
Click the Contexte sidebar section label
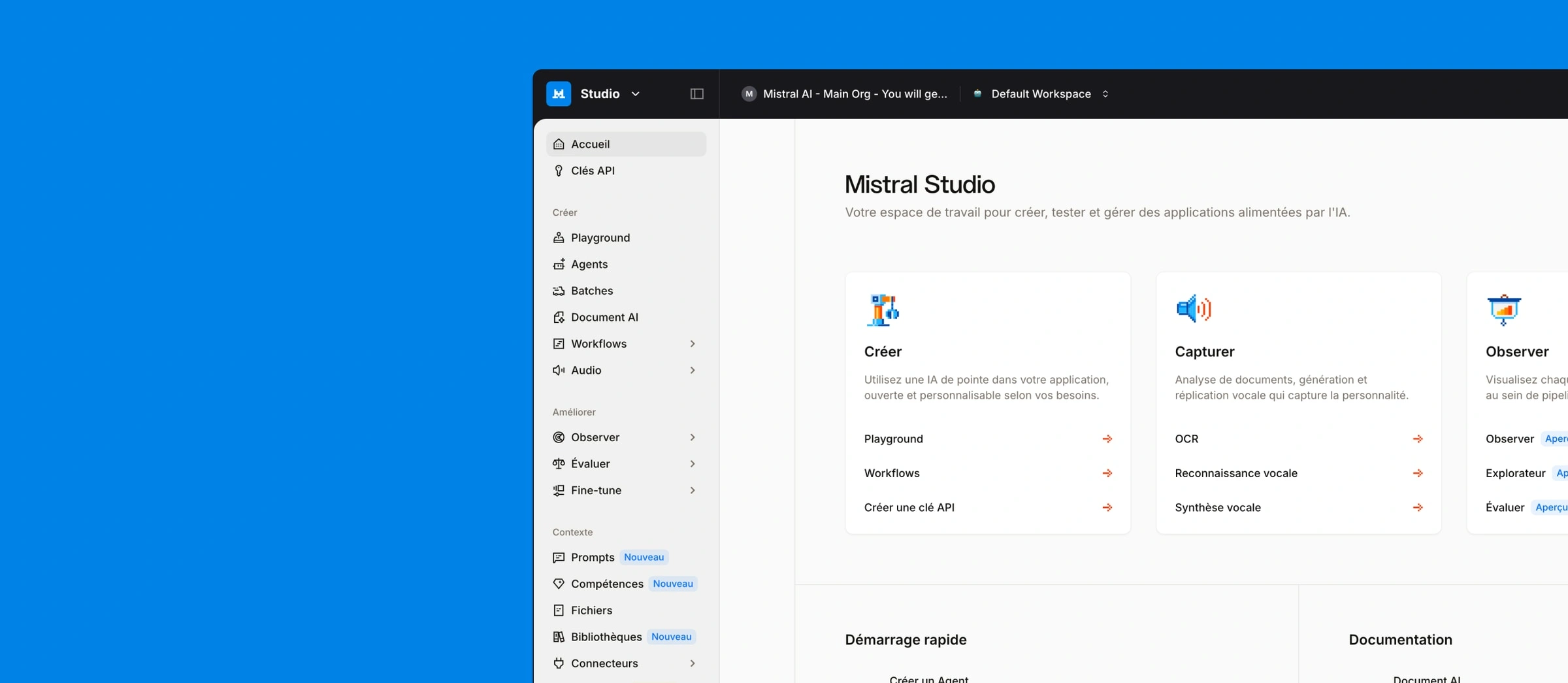pos(572,532)
